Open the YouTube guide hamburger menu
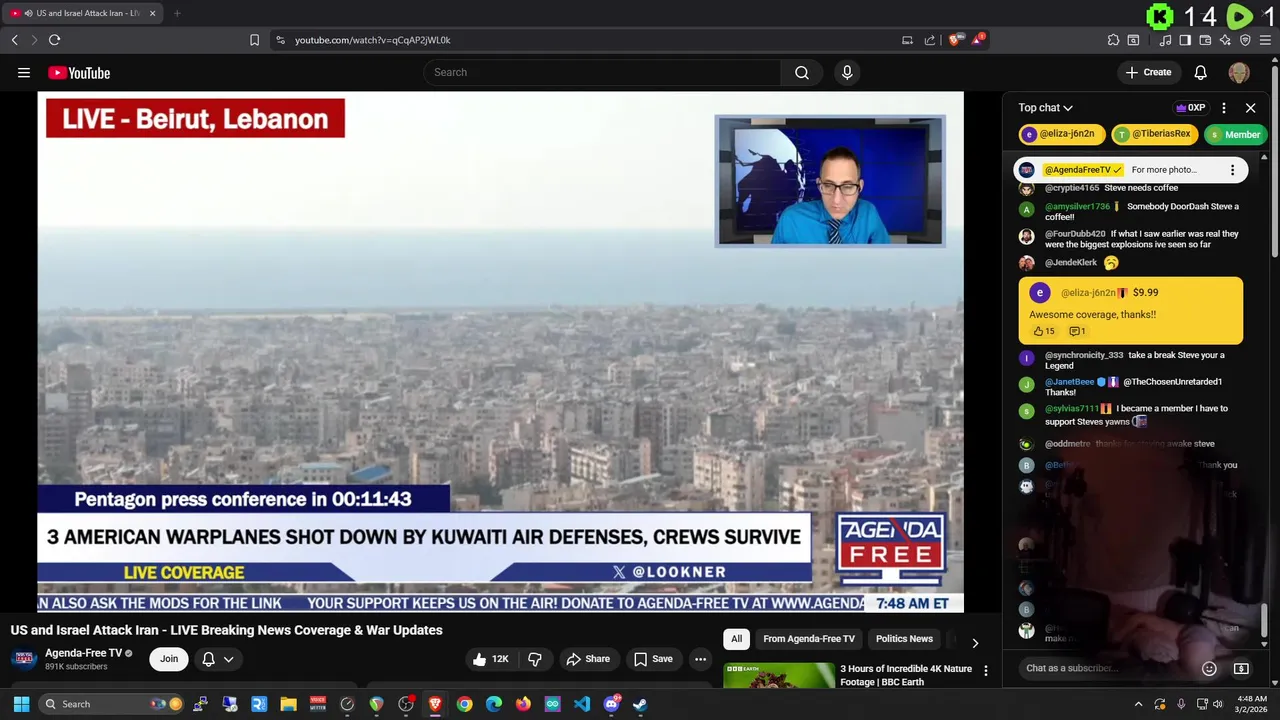The image size is (1280, 720). click(24, 72)
